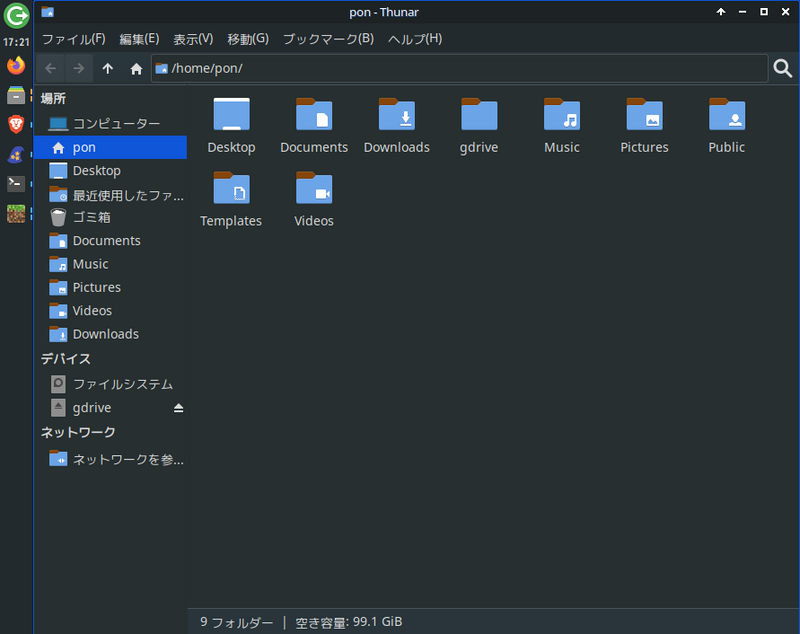Screen dimensions: 800x634
Task: Click the デバイス sidebar header
Action: click(66, 359)
